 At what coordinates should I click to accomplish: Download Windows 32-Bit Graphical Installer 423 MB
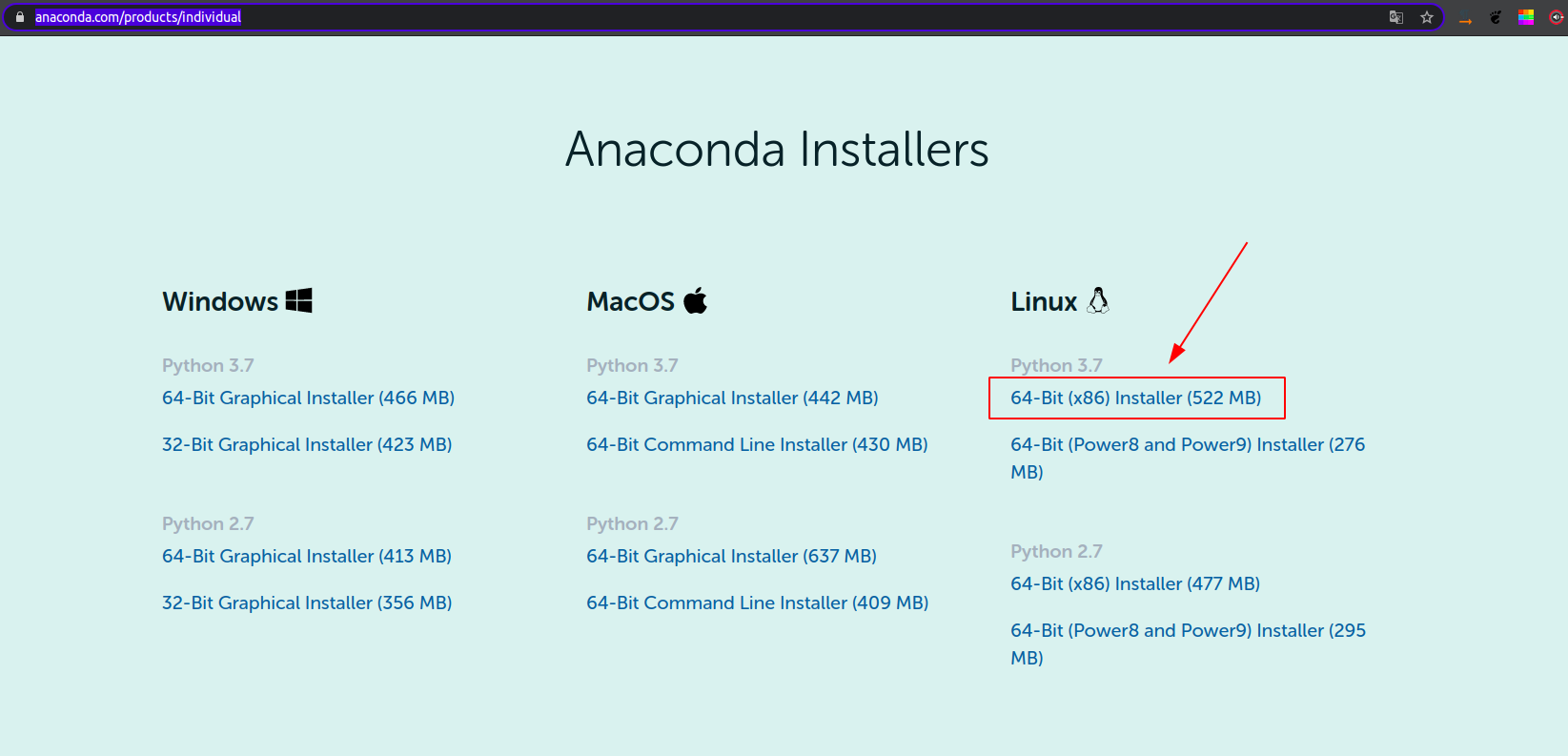pos(307,444)
